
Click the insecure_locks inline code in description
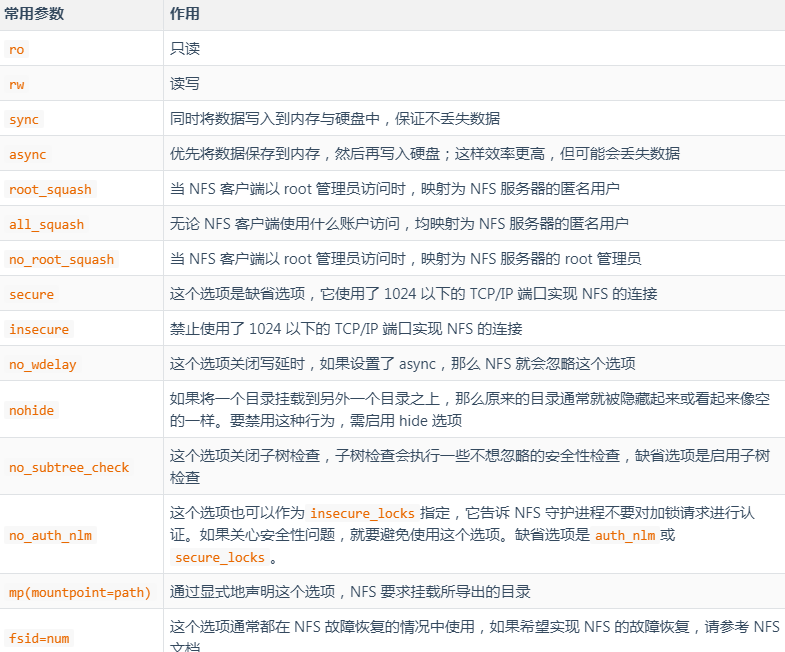[x=362, y=513]
